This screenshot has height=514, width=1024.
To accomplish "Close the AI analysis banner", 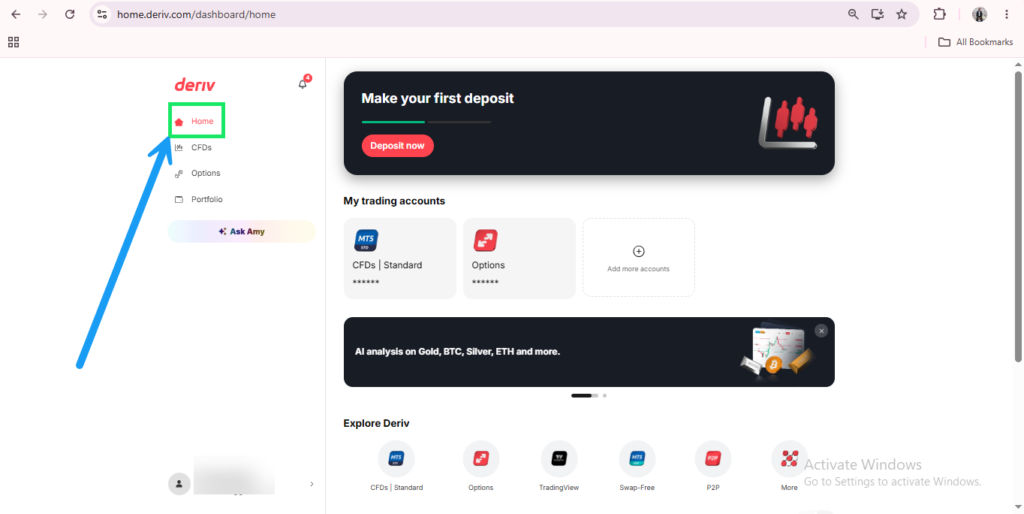I will tap(822, 331).
